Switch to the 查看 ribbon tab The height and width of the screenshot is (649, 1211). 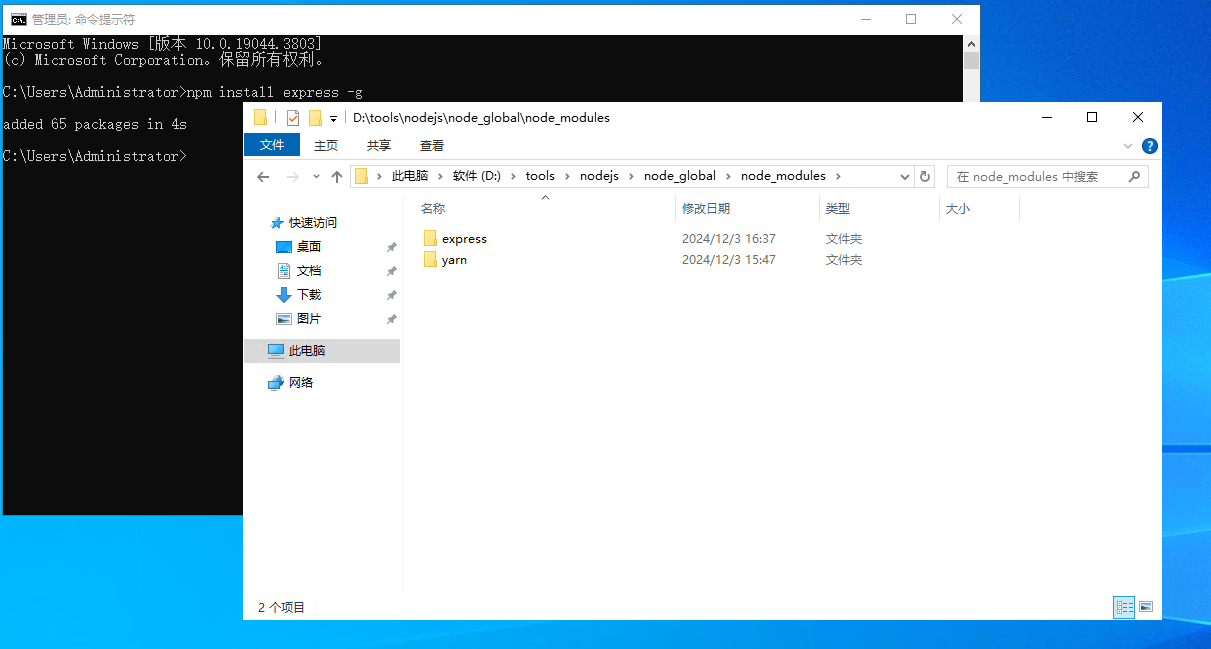431,145
